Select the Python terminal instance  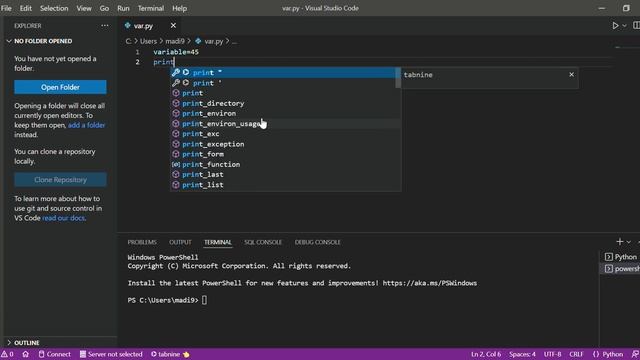pos(622,257)
